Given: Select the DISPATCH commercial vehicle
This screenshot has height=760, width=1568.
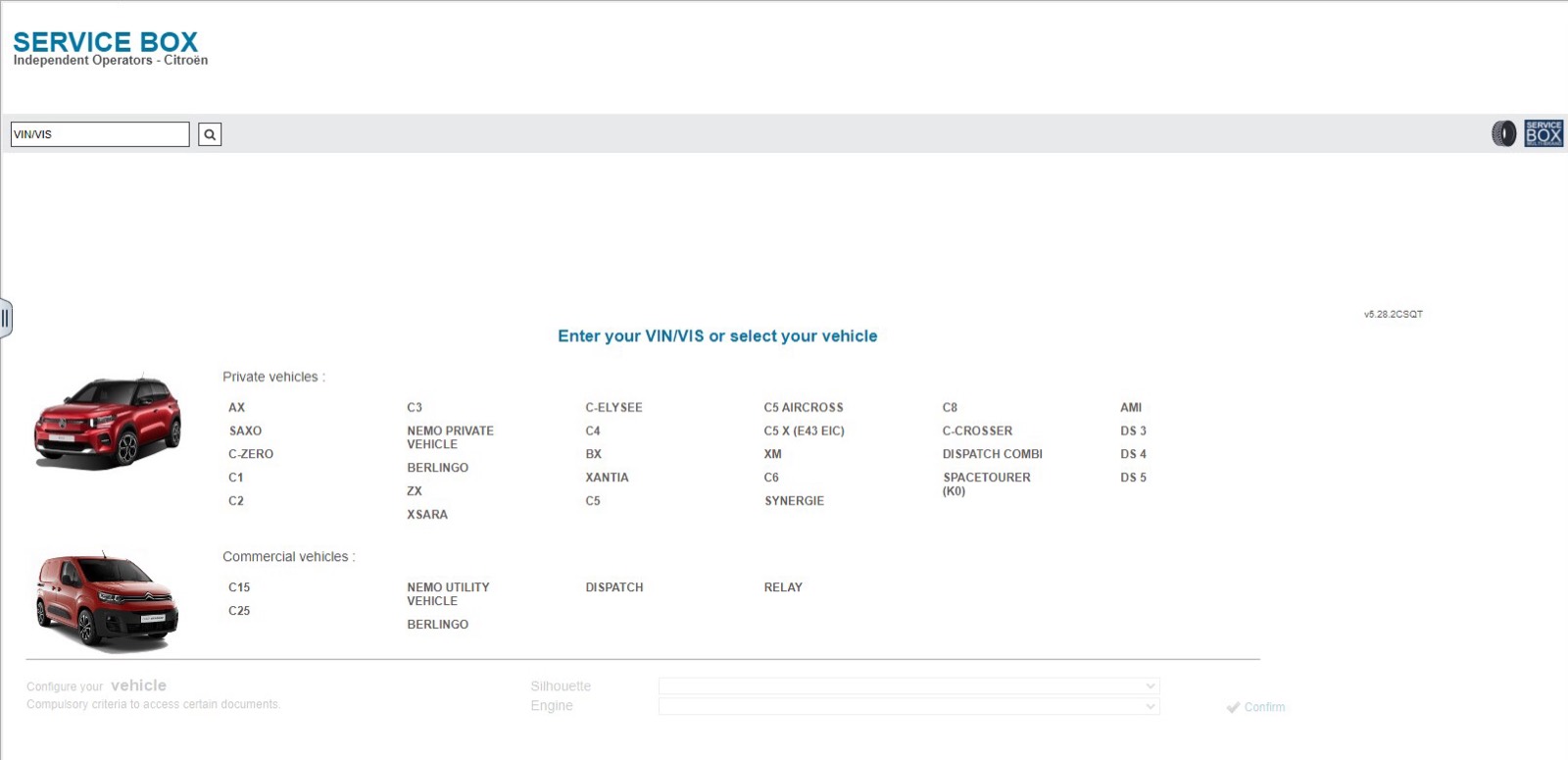Looking at the screenshot, I should tap(614, 587).
